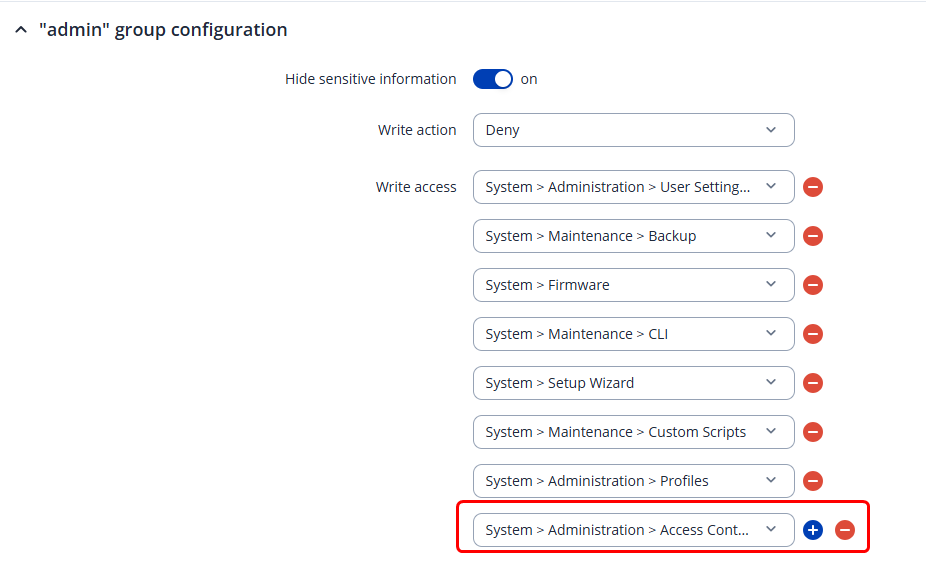Image resolution: width=926 pixels, height=564 pixels.
Task: Delete the Administration > Profiles access row
Action: coord(813,481)
